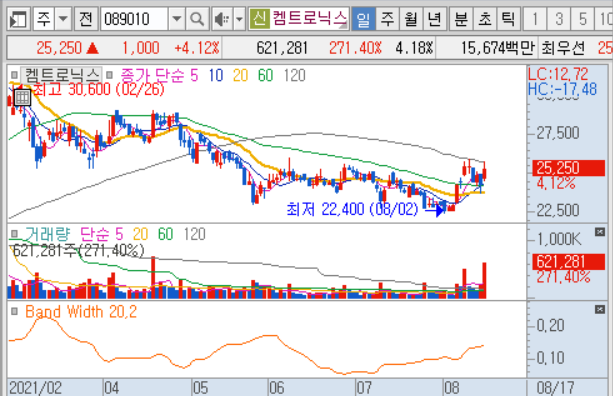Screen dimensions: 613x396
Task: Click the current price 25,250
Action: click(59, 48)
